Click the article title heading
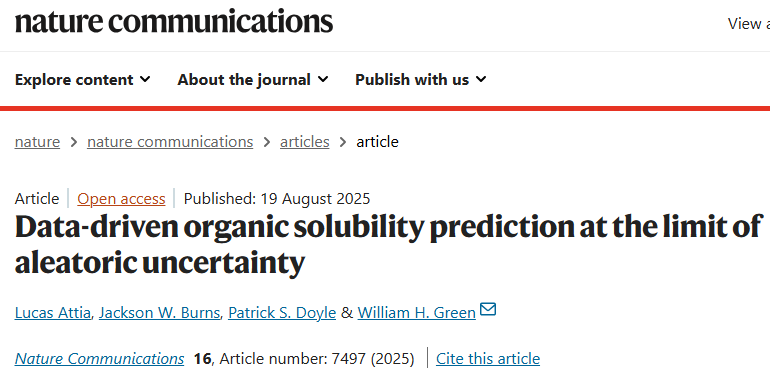Viewport: 770px width, 380px height. tap(388, 244)
